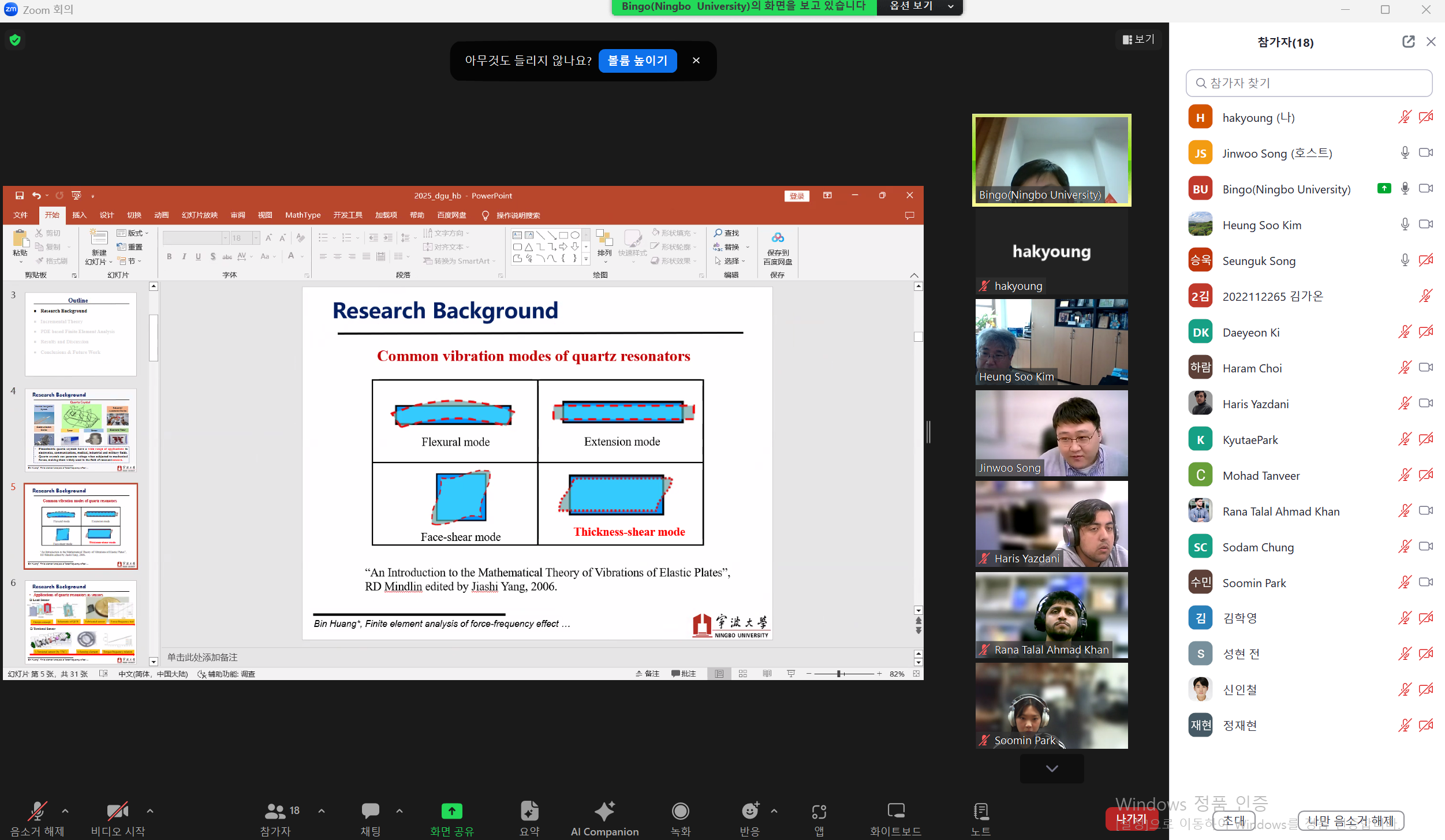Start recording with the record button

[681, 818]
